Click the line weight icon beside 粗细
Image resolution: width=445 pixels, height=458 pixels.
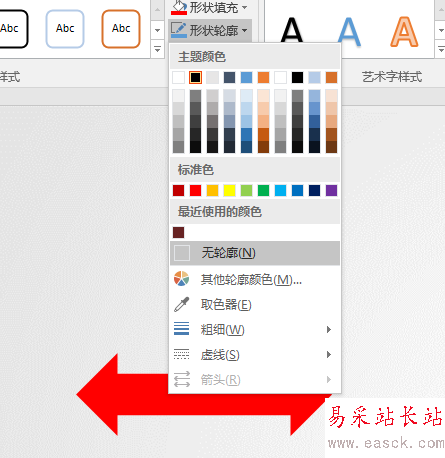[x=182, y=328]
